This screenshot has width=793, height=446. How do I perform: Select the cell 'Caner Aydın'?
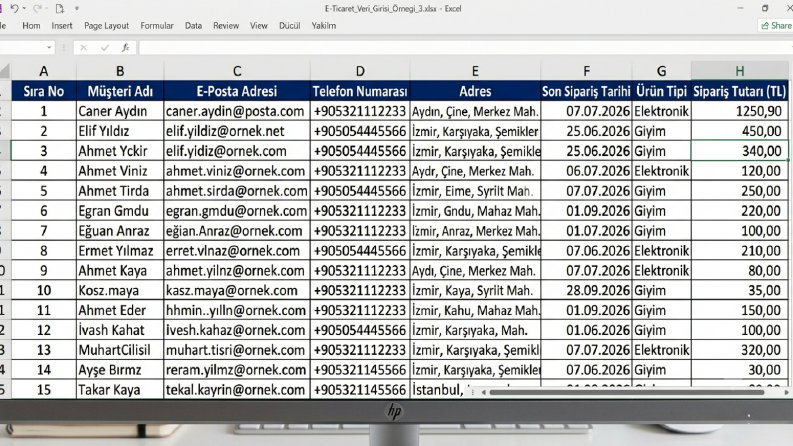point(120,111)
